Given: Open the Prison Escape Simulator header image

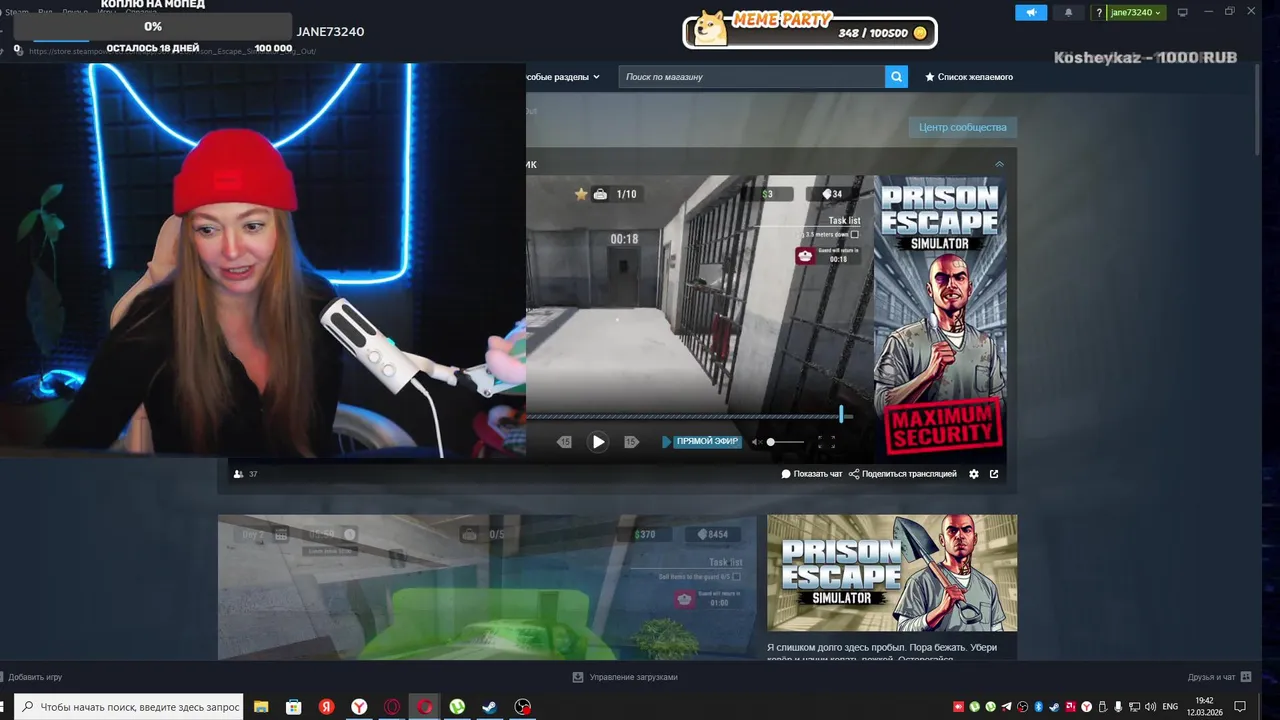Looking at the screenshot, I should [892, 573].
